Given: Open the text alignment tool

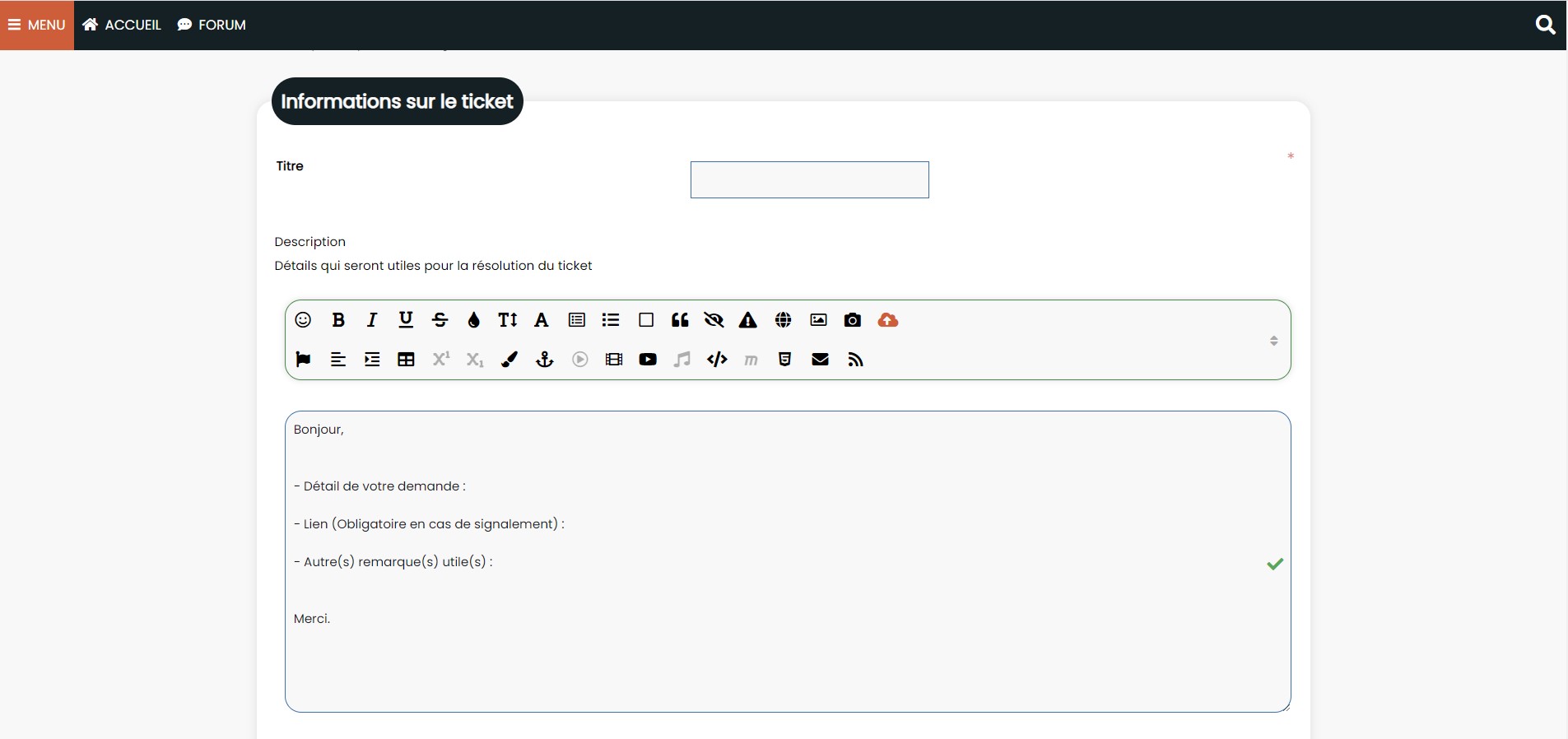Looking at the screenshot, I should [x=338, y=360].
